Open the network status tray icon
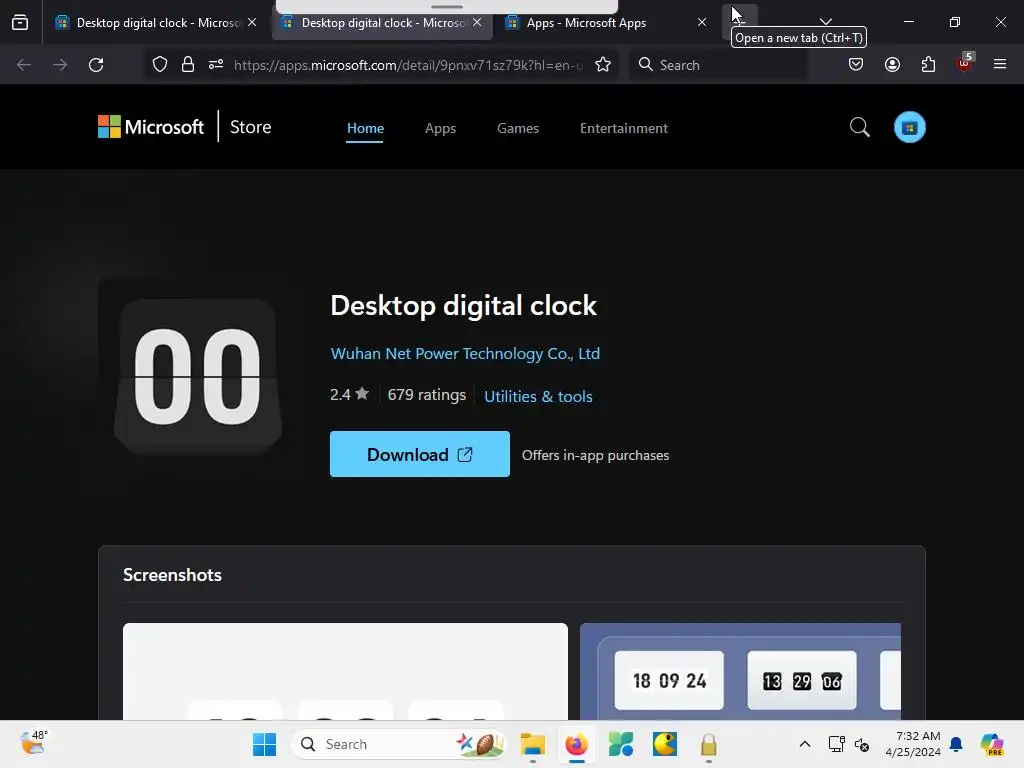Image resolution: width=1024 pixels, height=768 pixels. [x=837, y=744]
